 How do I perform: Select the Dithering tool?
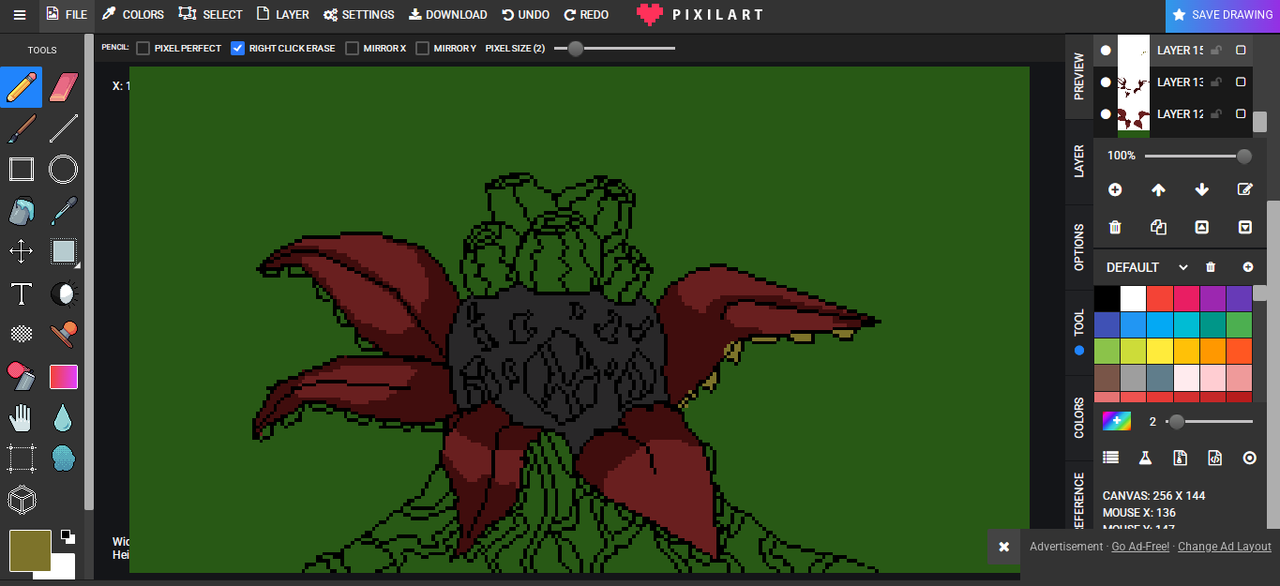(21, 335)
